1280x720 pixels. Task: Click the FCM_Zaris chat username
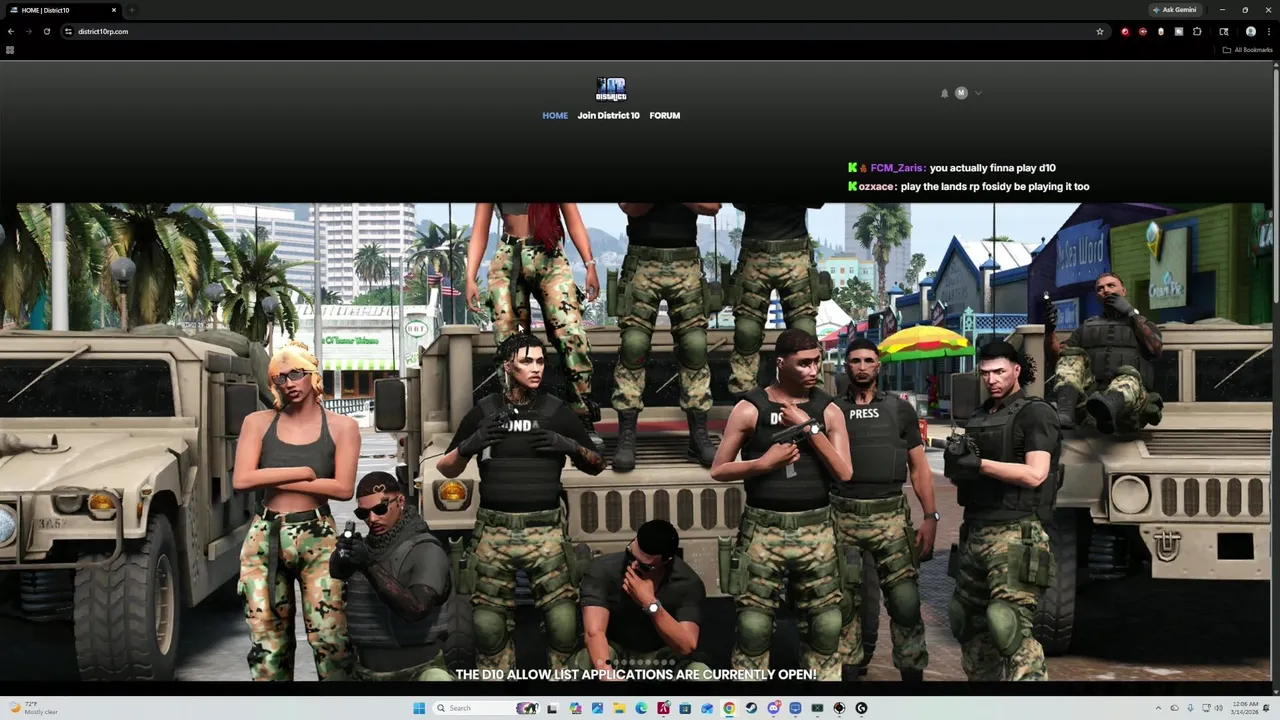pyautogui.click(x=897, y=168)
